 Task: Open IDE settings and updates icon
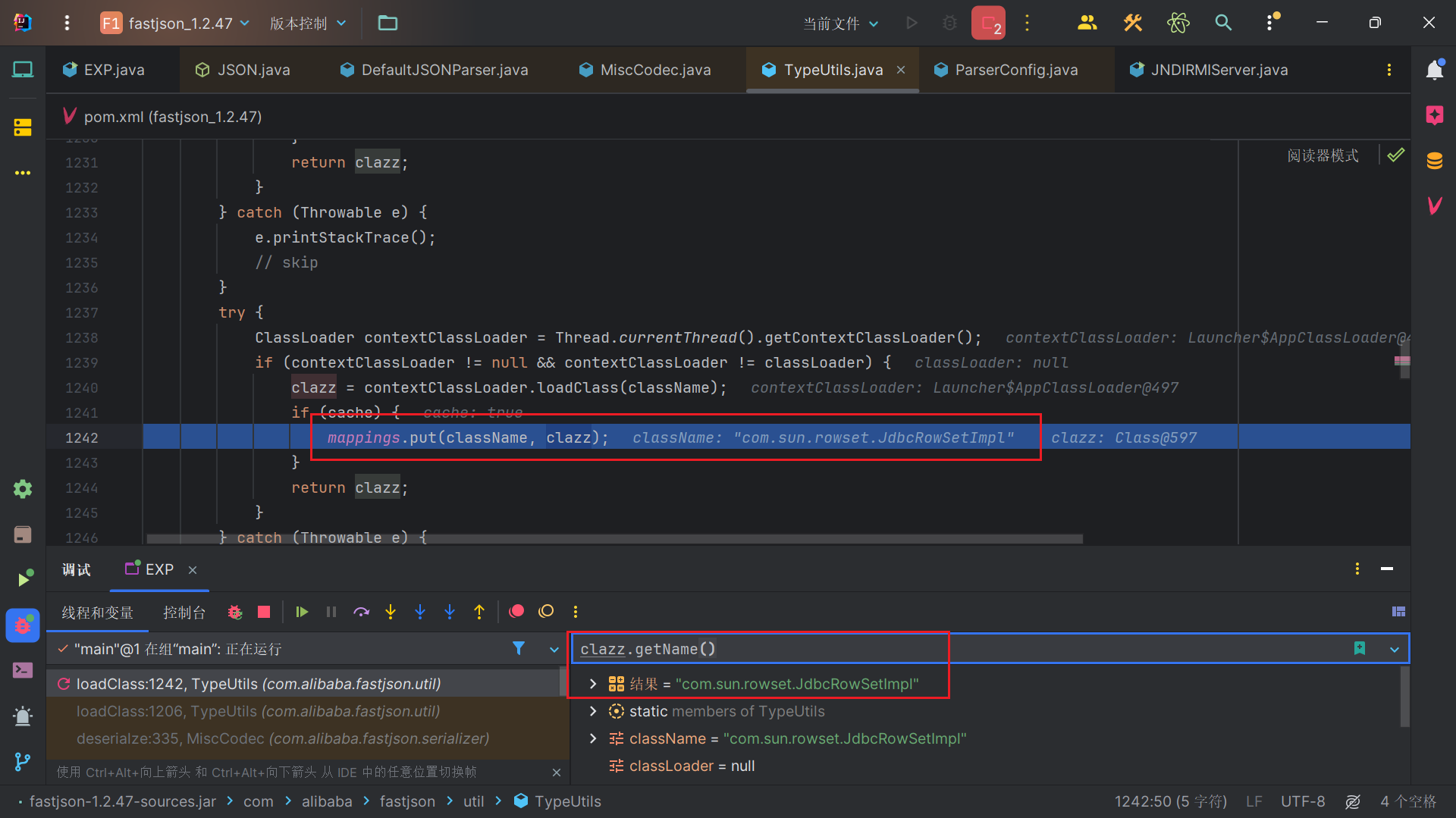click(1270, 24)
